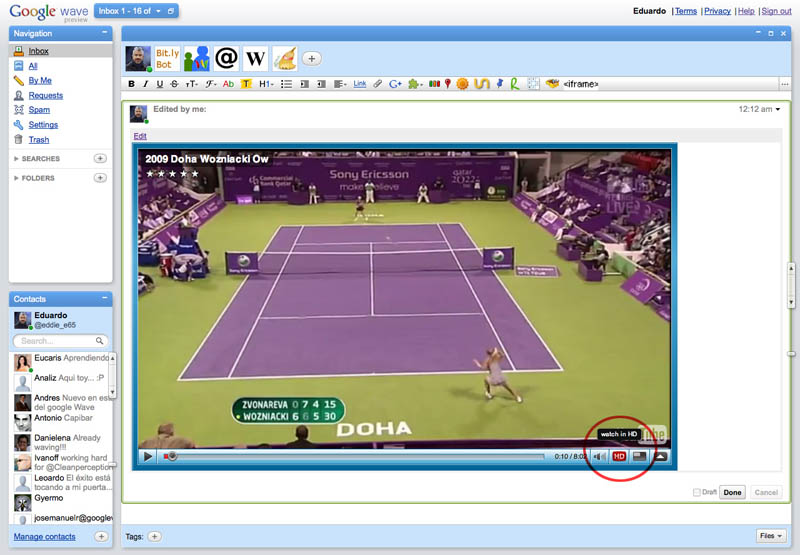Open Inbox in navigation panel
Screen dimensions: 800x555
[x=38, y=51]
